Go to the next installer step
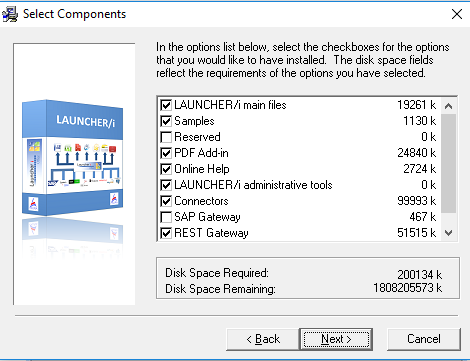 (x=336, y=339)
